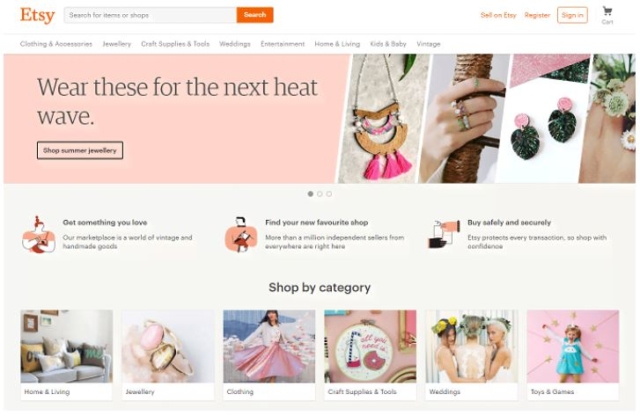Open the Clothing & Accessories menu
640x416 pixels.
point(56,44)
